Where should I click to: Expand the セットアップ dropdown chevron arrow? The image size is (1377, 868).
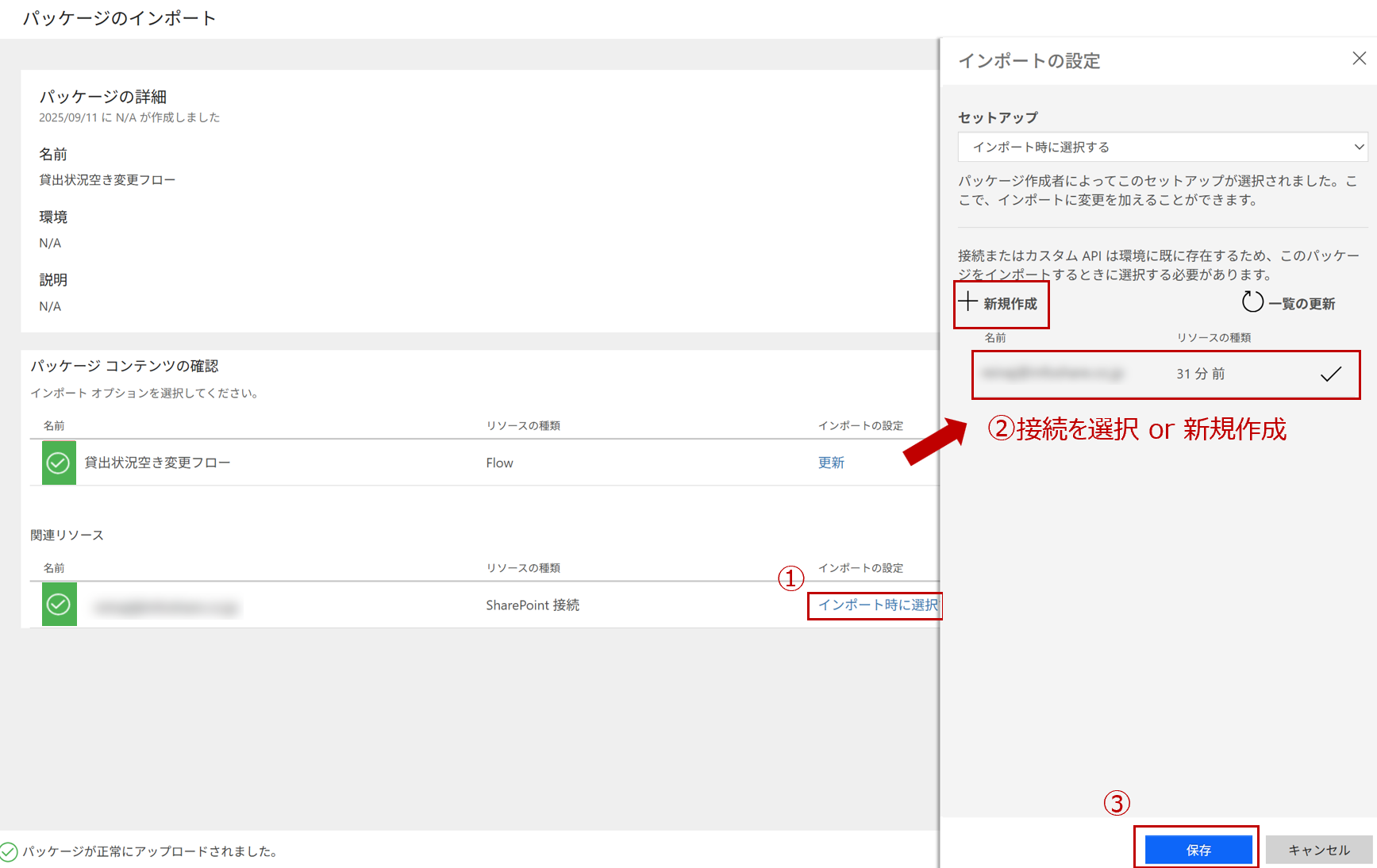tap(1358, 147)
